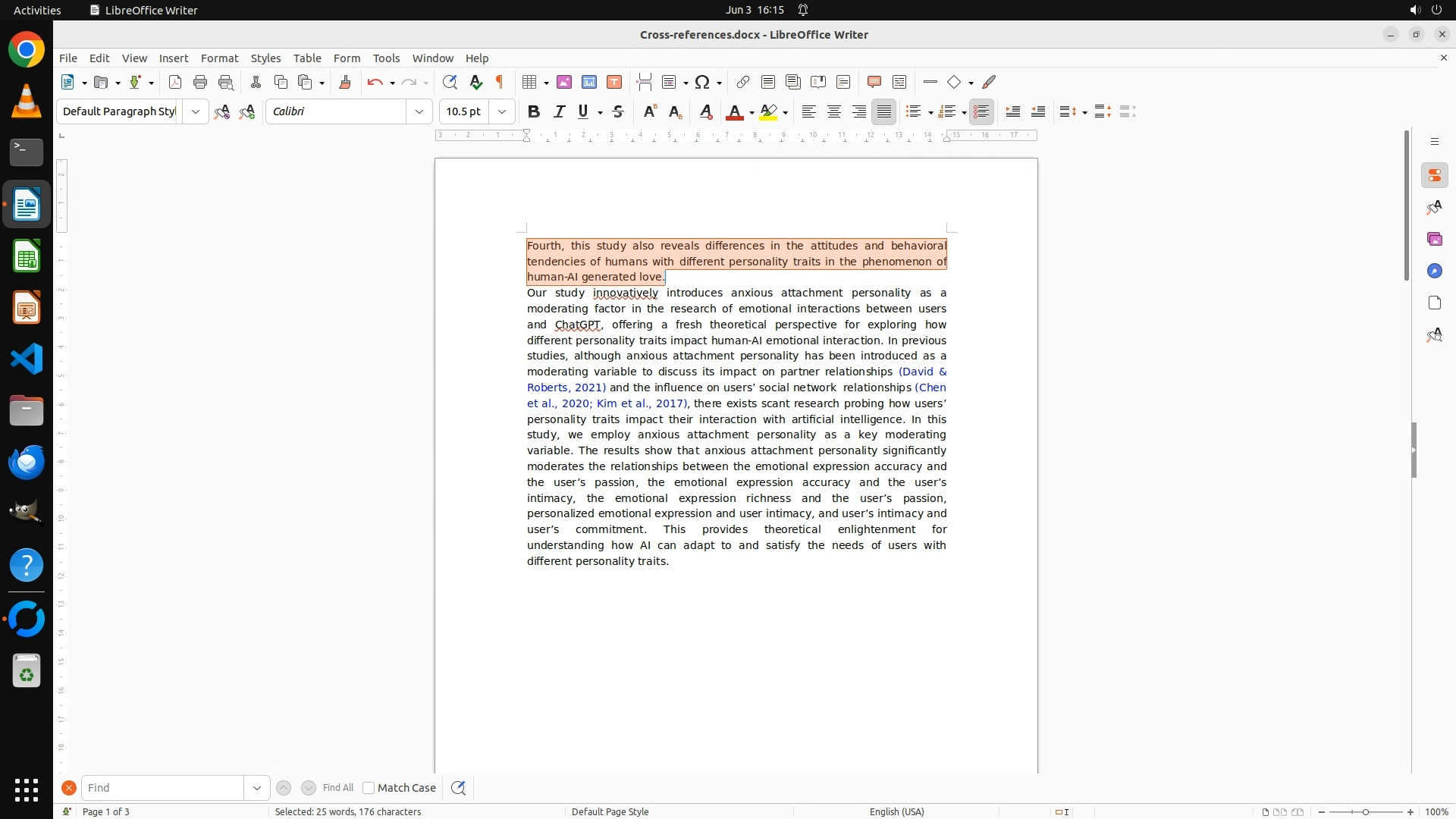This screenshot has width=1456, height=819.
Task: Expand the Calibri font name dropdown
Action: [419, 112]
